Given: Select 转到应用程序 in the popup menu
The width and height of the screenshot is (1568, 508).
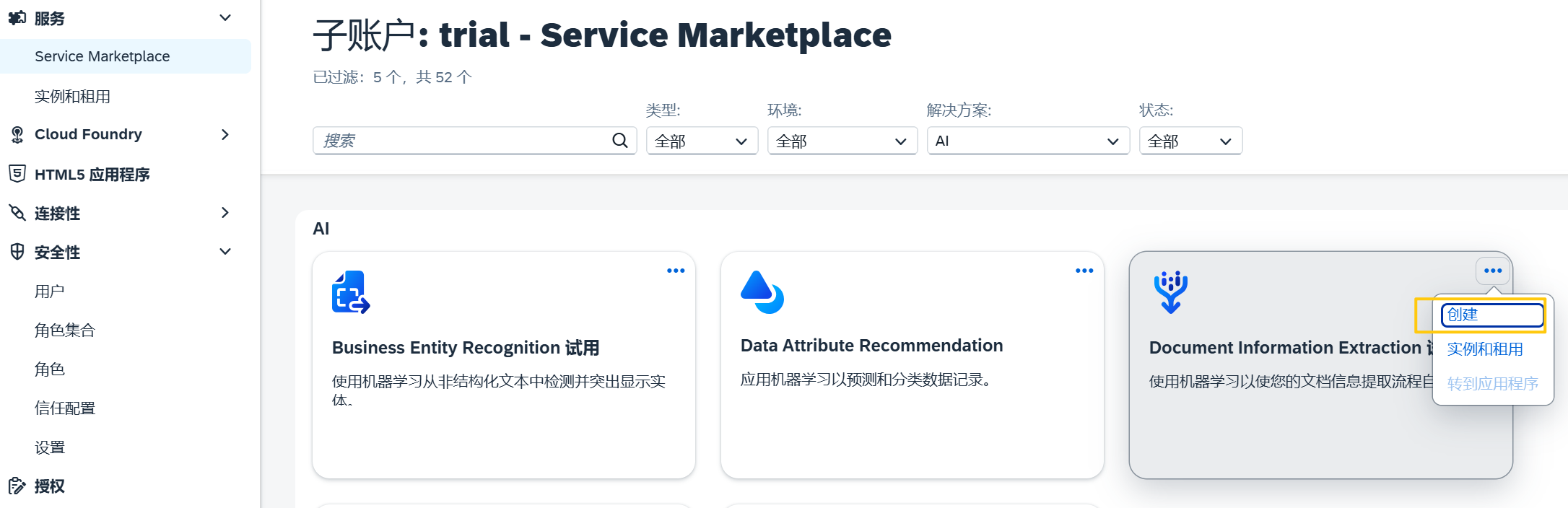Looking at the screenshot, I should coord(1492,384).
